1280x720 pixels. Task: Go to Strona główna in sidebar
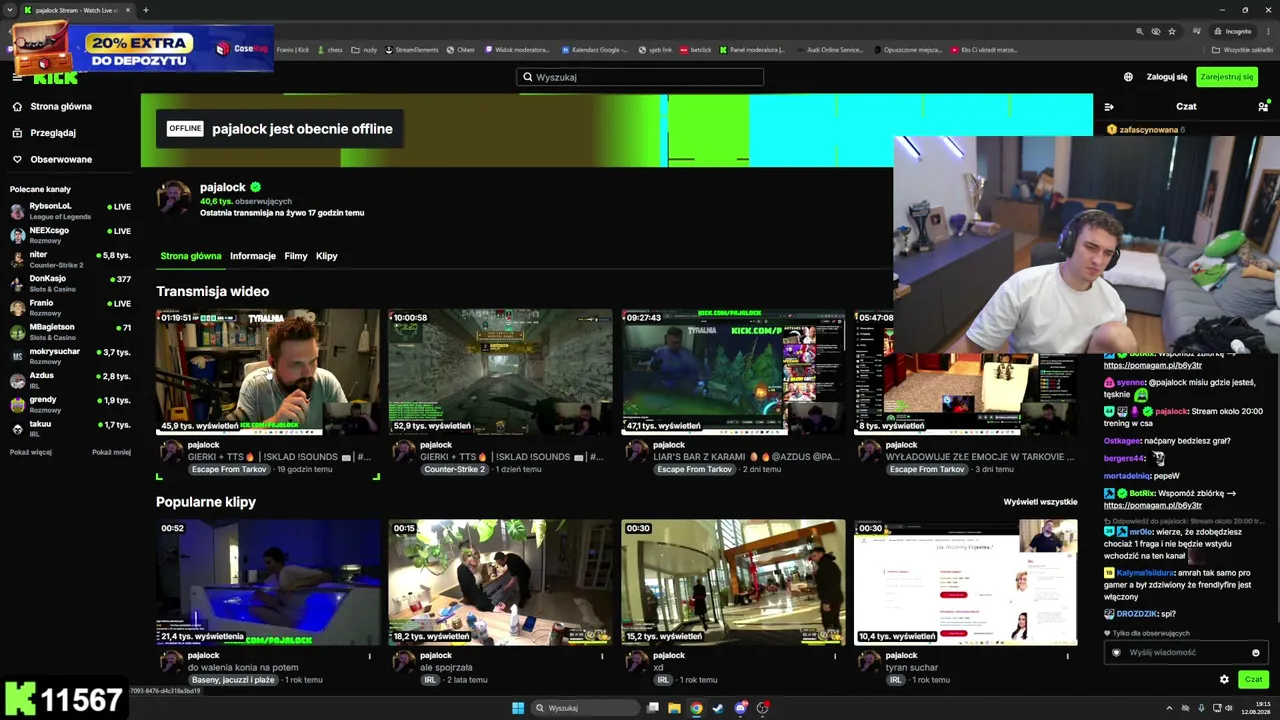pos(52,106)
